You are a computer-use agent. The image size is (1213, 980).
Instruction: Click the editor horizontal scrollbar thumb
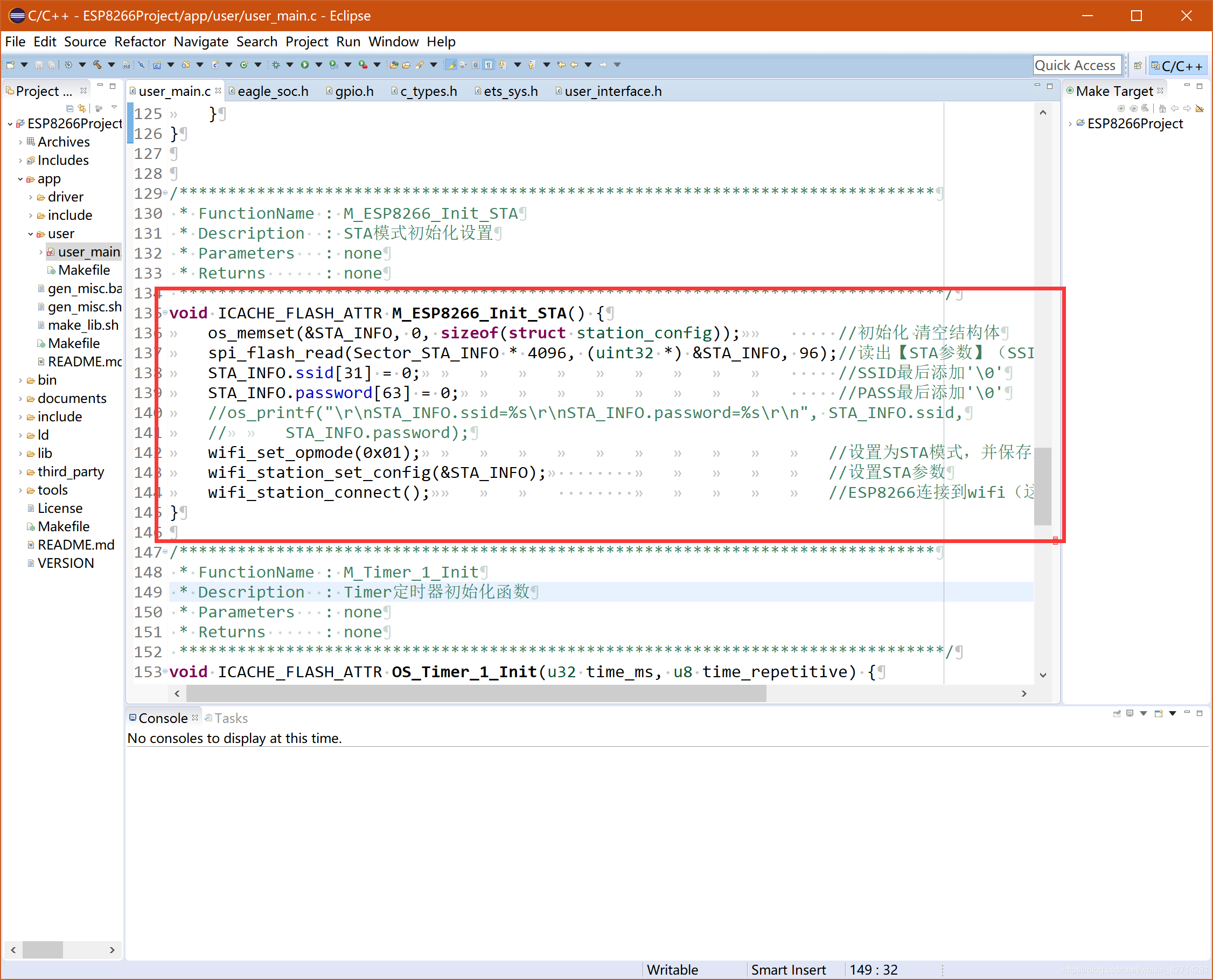coord(475,693)
